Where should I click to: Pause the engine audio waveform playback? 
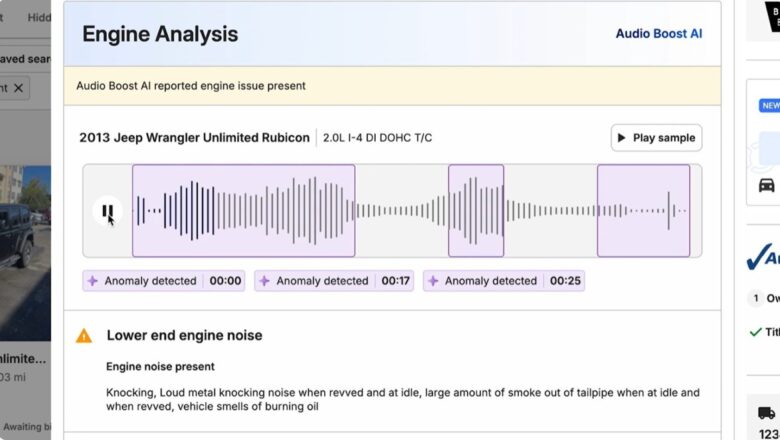point(107,211)
